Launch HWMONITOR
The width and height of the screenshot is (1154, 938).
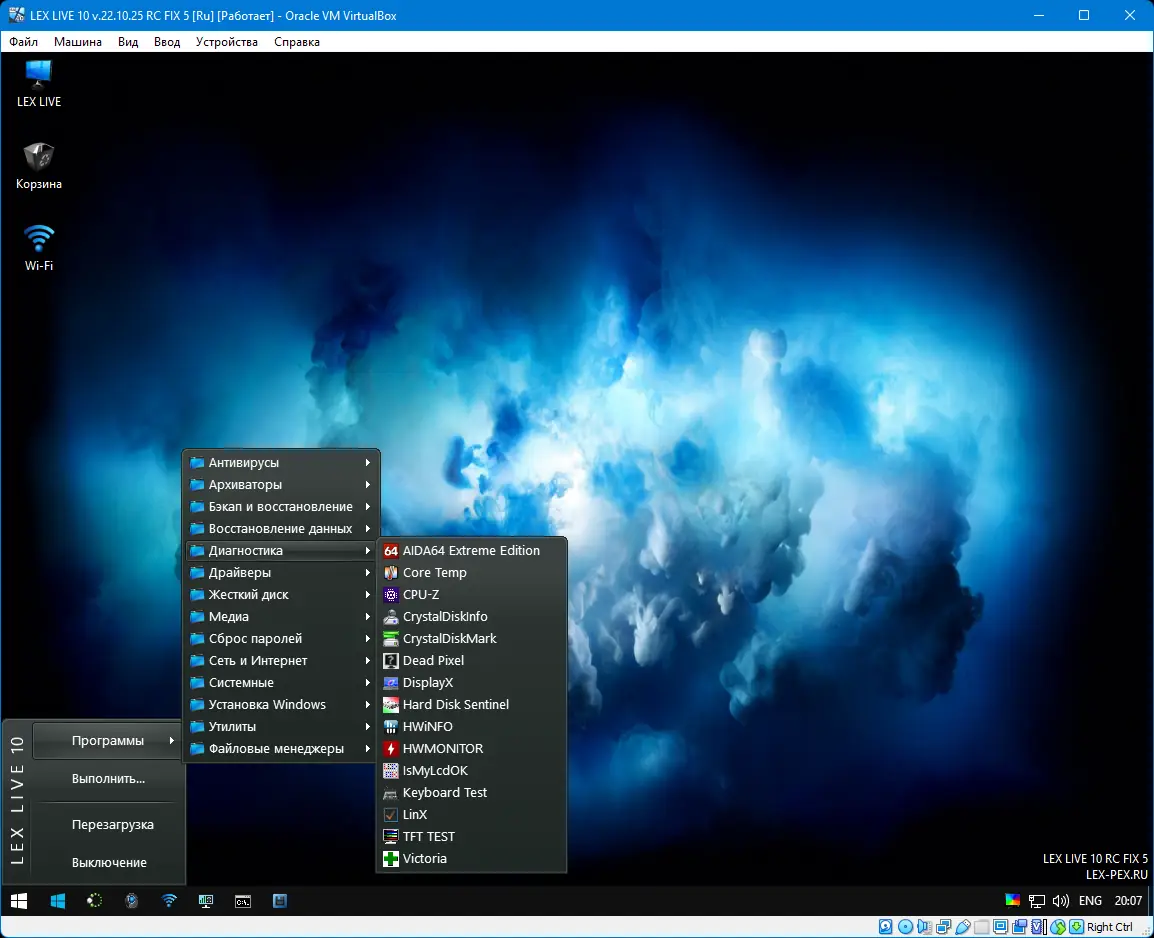coord(471,749)
